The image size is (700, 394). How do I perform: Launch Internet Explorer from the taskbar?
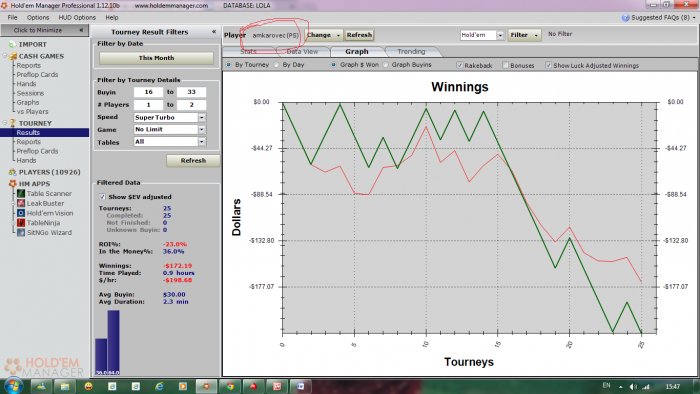click(159, 386)
